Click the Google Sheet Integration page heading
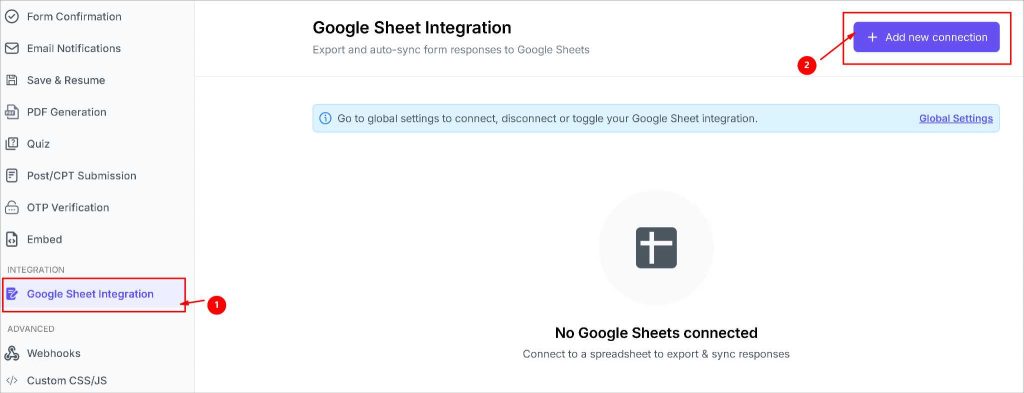This screenshot has width=1024, height=393. point(411,27)
